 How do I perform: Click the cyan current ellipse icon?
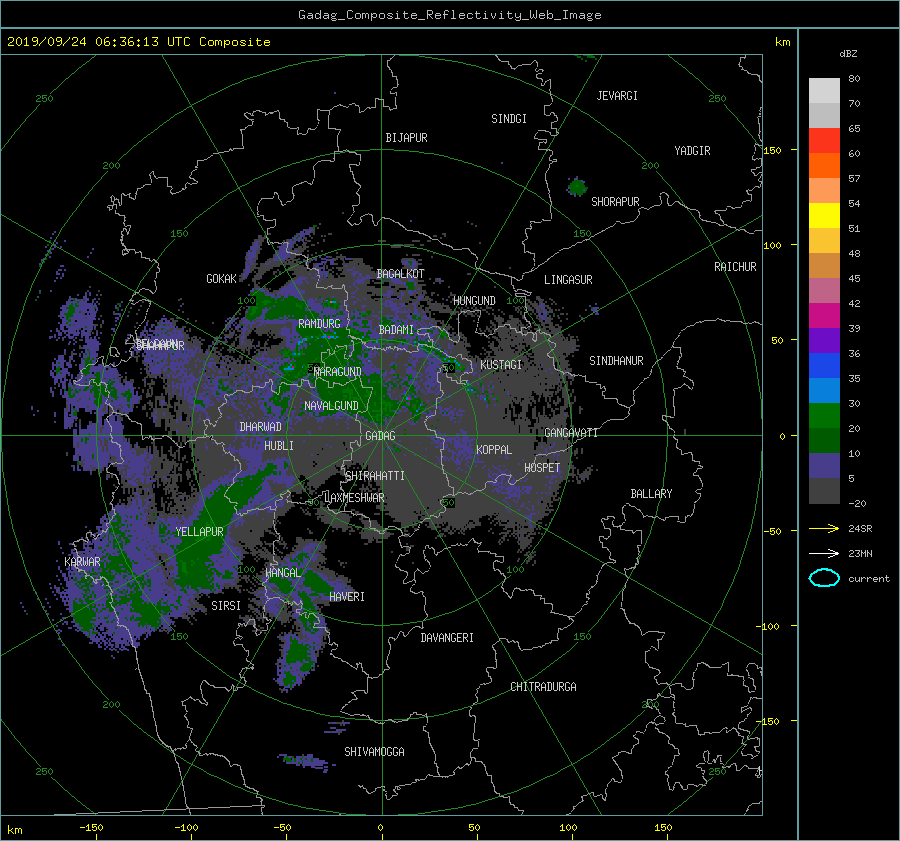tap(824, 578)
